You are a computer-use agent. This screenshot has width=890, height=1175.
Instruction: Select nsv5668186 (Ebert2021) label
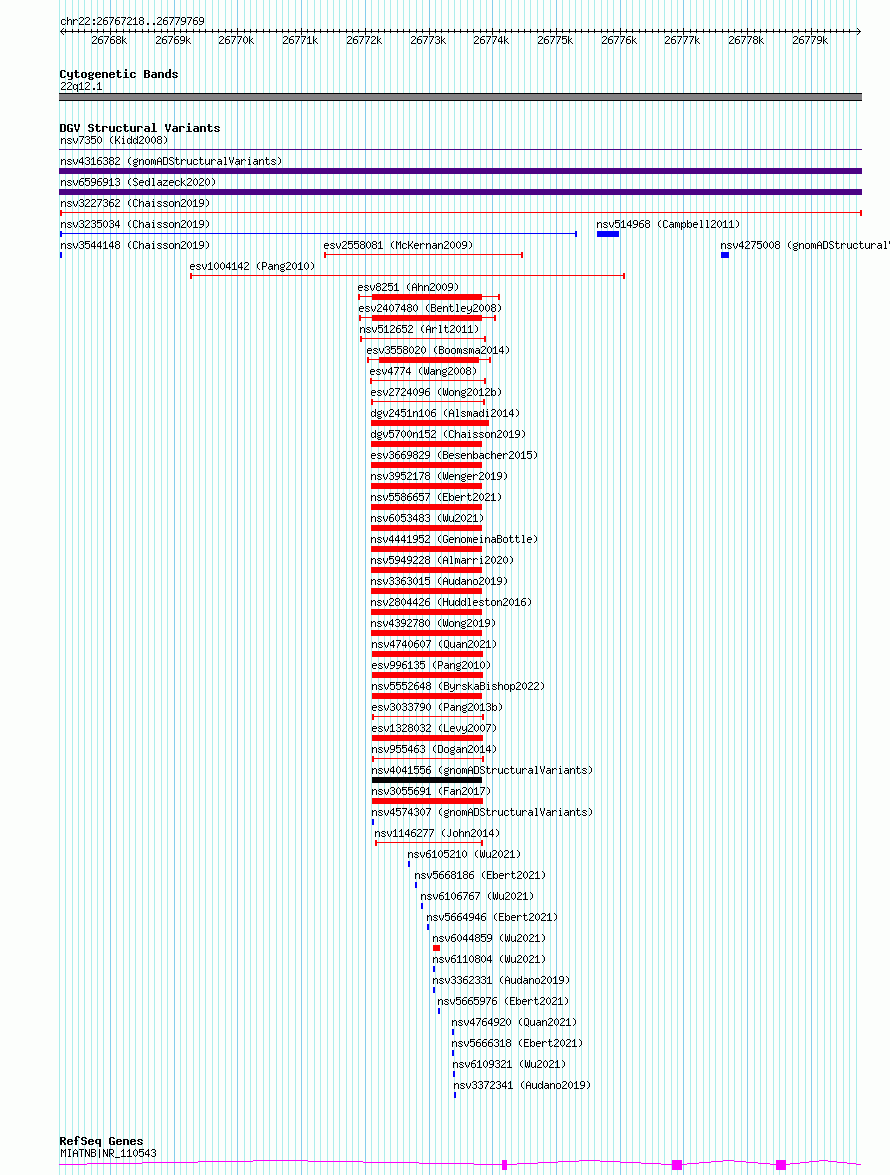480,875
